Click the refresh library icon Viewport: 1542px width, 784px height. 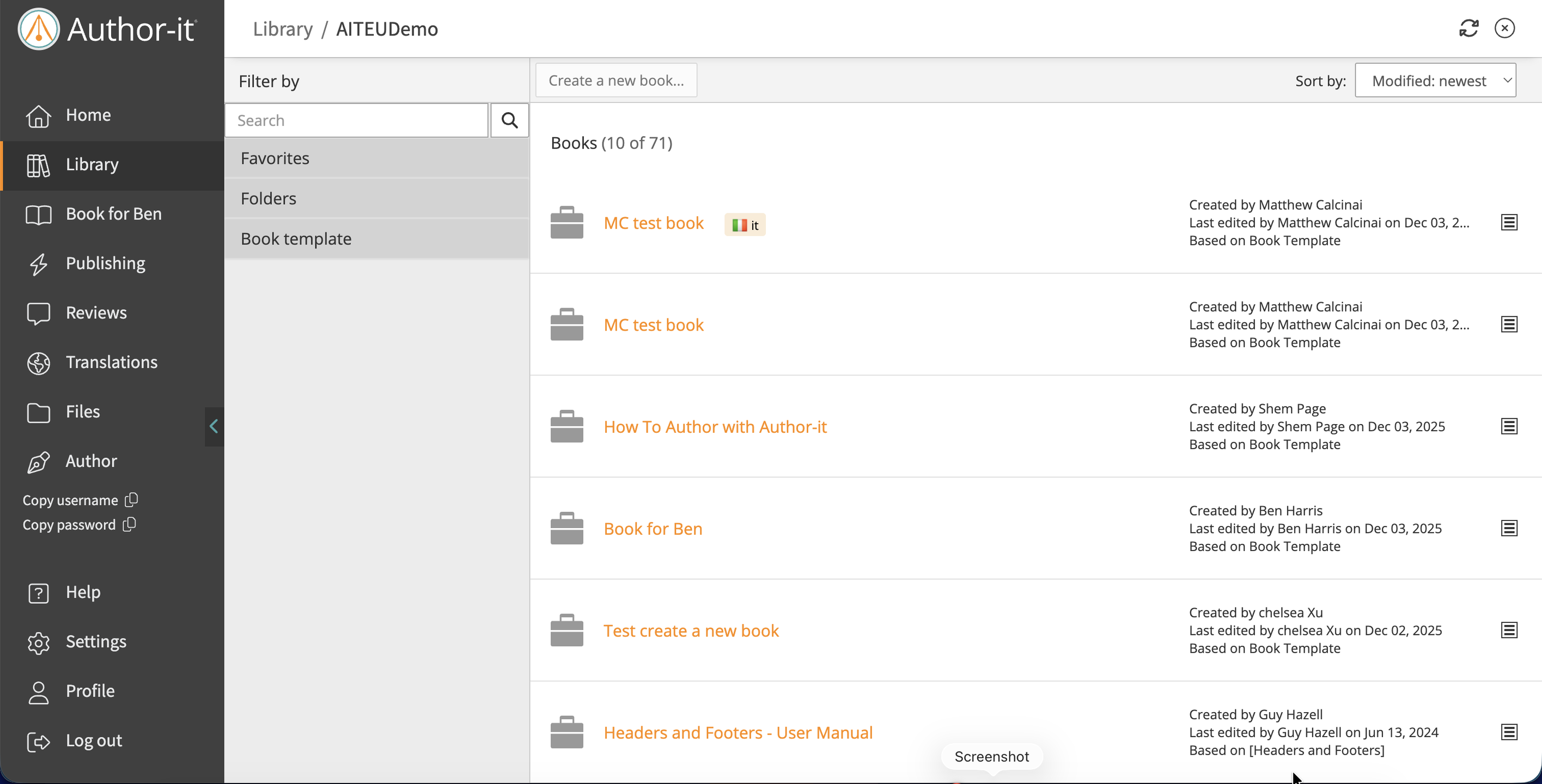coord(1468,28)
